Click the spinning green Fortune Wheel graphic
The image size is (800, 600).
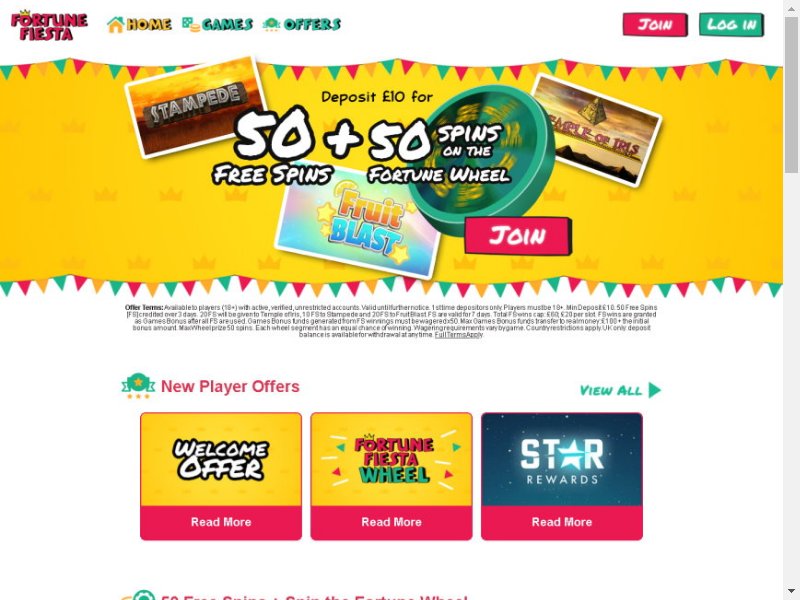click(x=482, y=161)
